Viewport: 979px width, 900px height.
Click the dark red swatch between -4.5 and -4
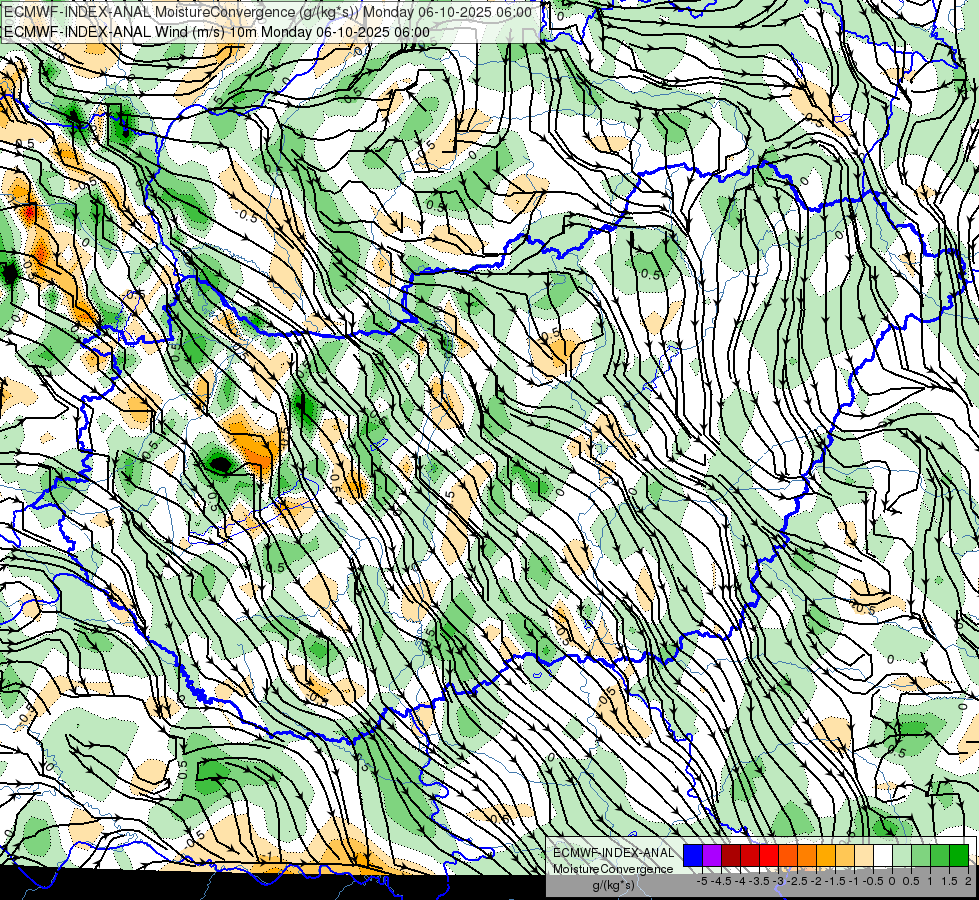pos(731,856)
